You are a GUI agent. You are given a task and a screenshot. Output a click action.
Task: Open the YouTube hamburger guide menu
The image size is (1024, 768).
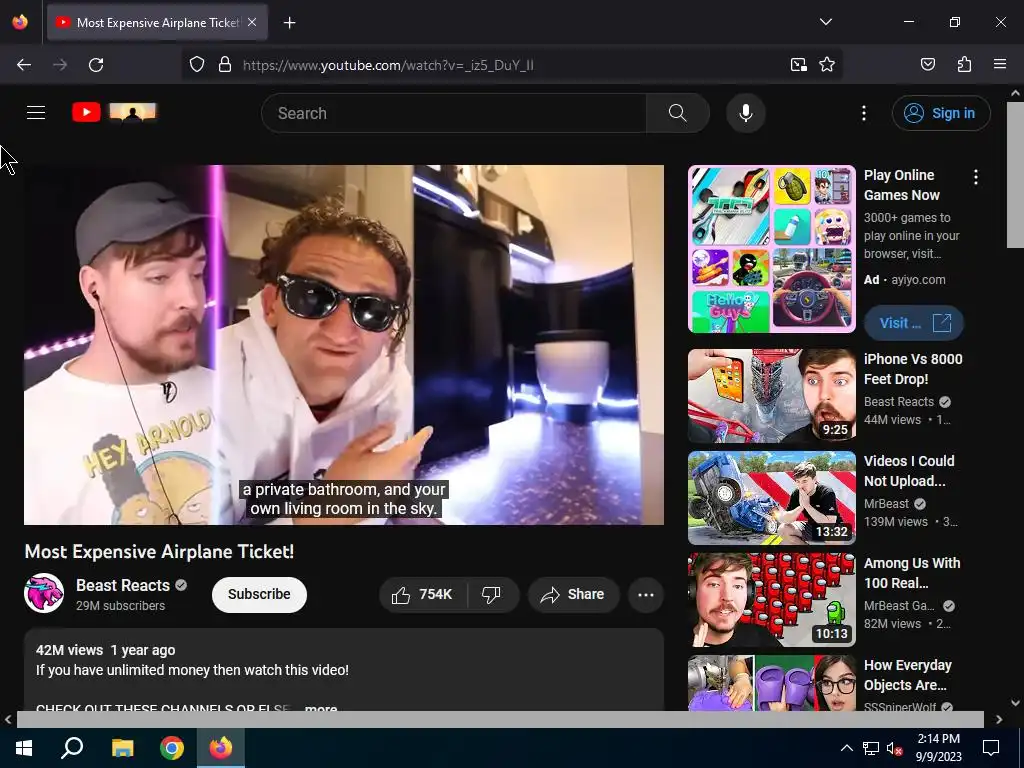pyautogui.click(x=36, y=113)
